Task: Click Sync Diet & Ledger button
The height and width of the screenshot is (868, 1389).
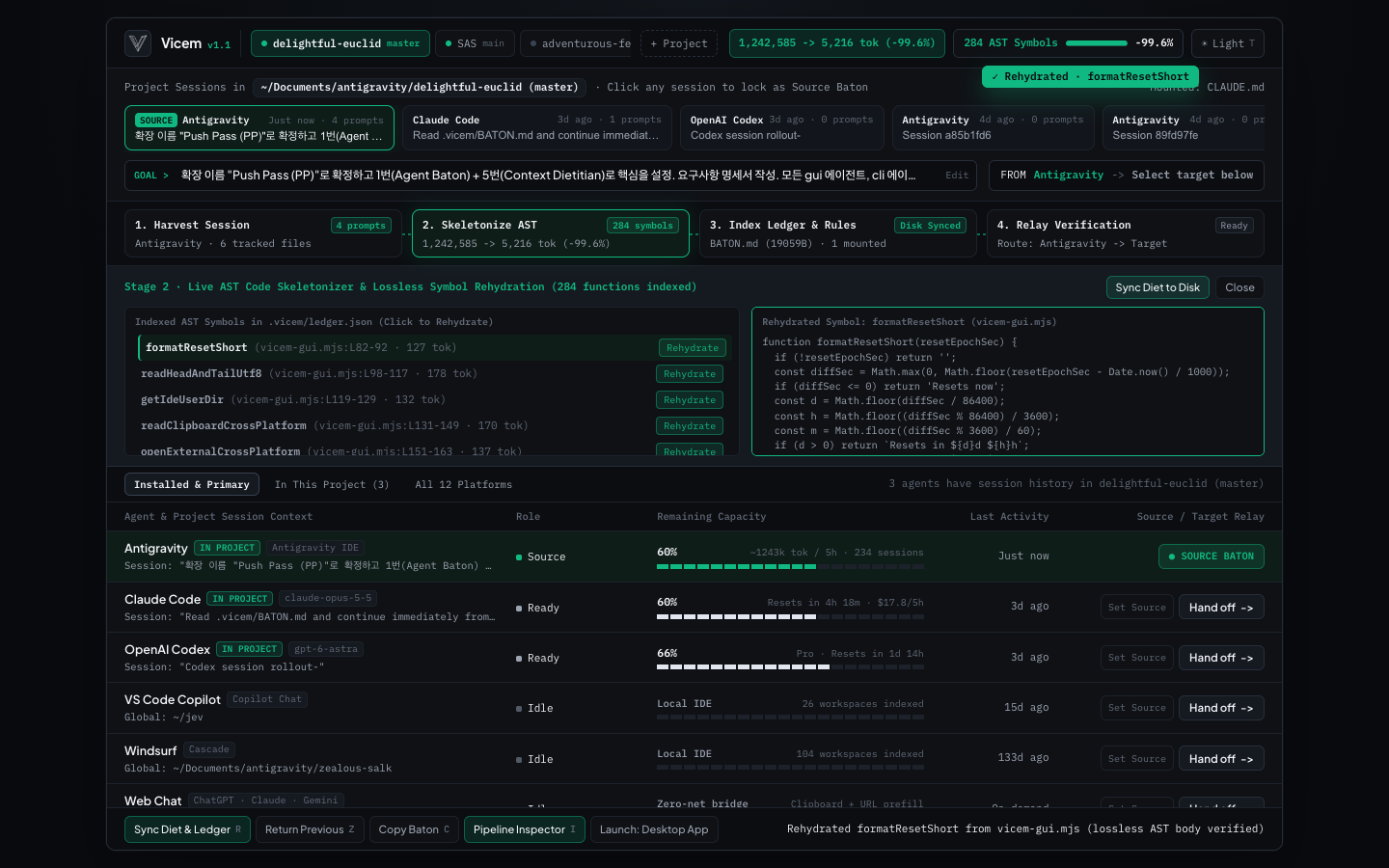Action: click(187, 829)
